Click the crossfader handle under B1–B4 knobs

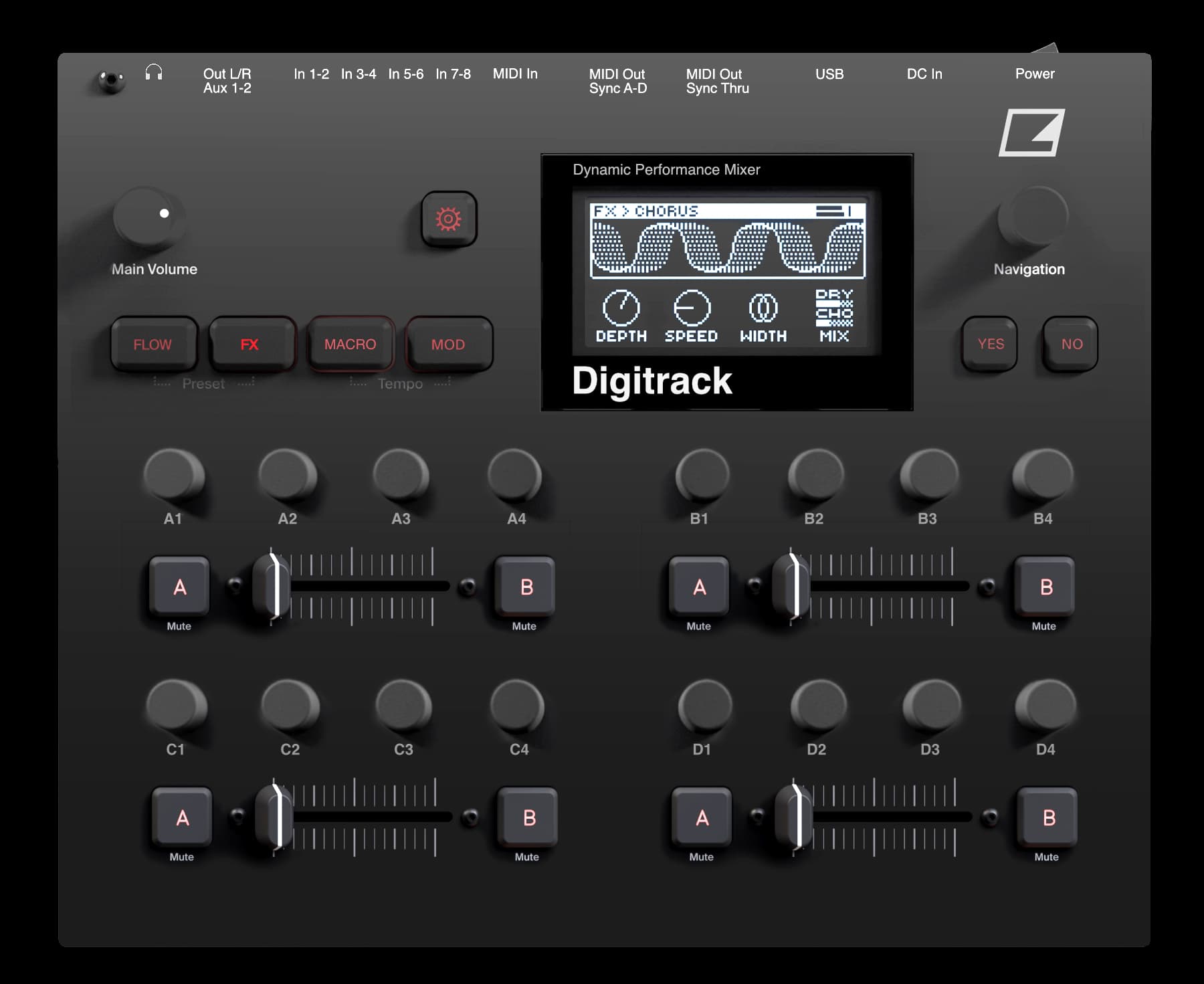(792, 587)
